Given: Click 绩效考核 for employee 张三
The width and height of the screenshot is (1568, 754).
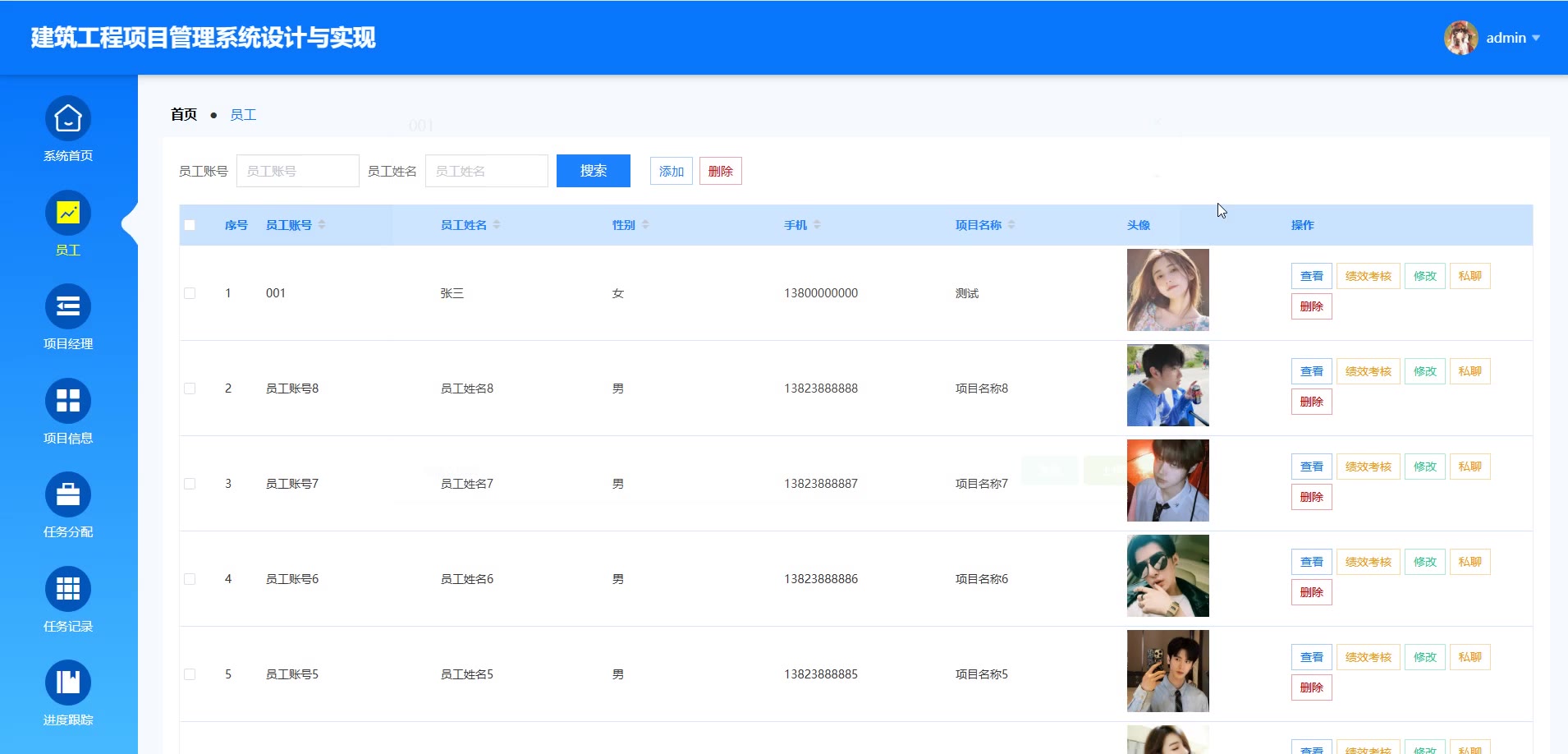Looking at the screenshot, I should pyautogui.click(x=1368, y=276).
